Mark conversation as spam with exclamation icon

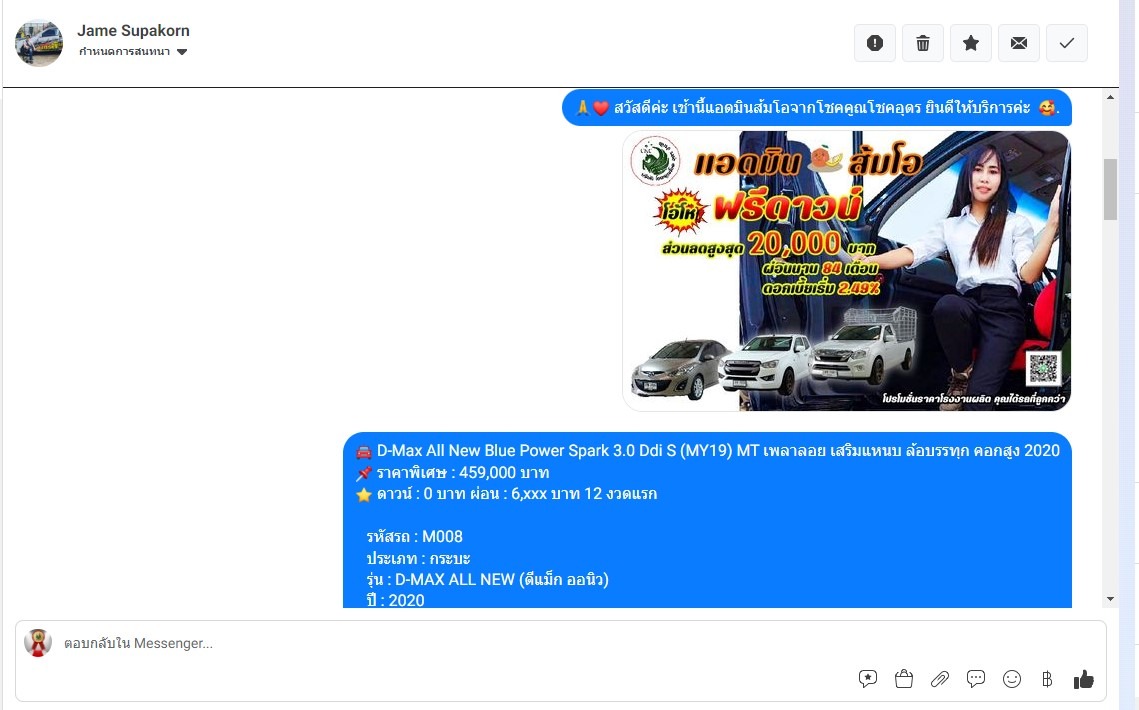pyautogui.click(x=875, y=44)
